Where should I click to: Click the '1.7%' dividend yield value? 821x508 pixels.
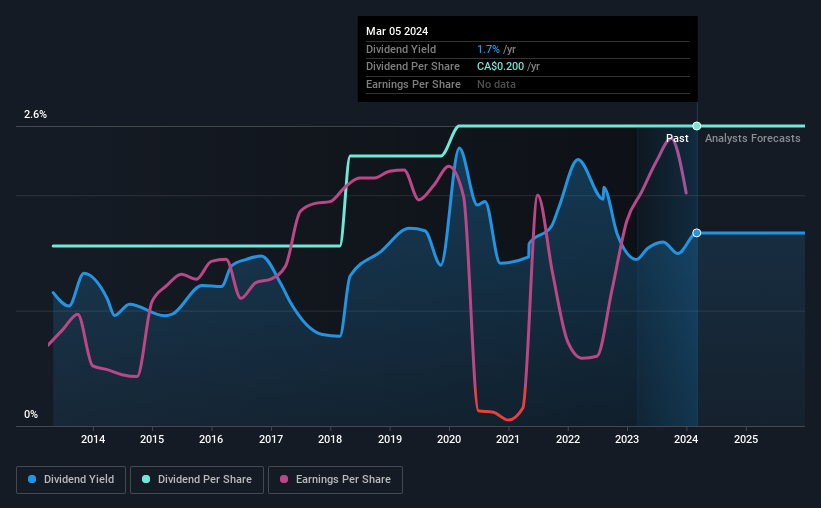pos(488,49)
